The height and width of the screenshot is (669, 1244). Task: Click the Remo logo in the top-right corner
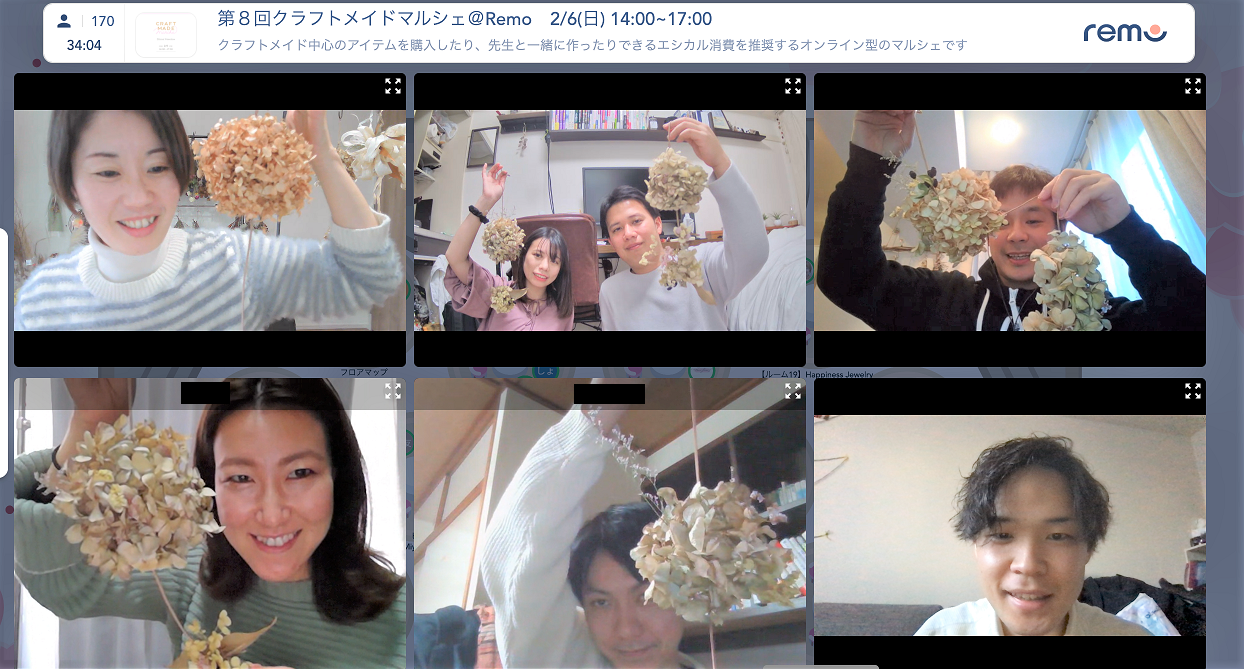tap(1123, 33)
